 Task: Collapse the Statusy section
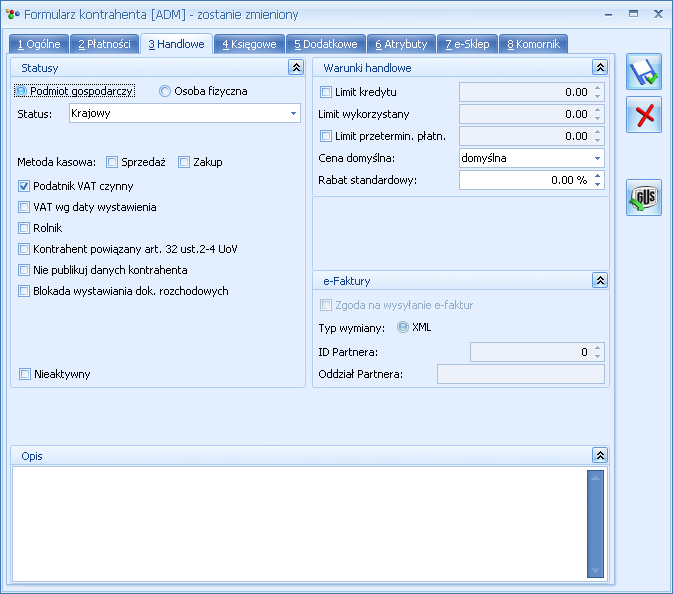point(296,67)
